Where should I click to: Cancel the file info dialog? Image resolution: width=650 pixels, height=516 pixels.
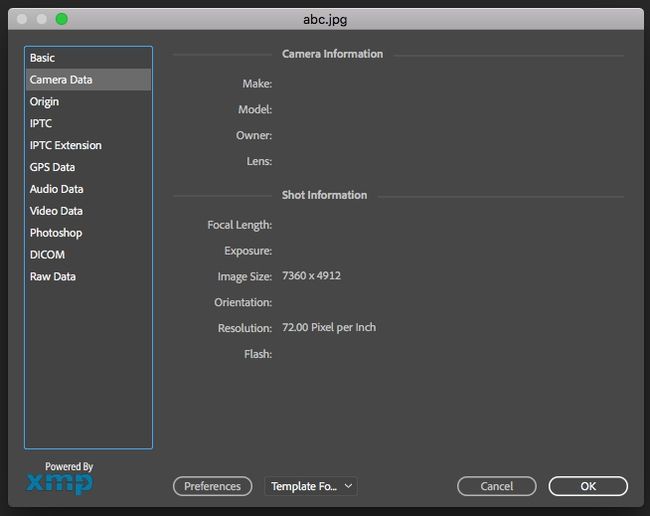pos(497,486)
